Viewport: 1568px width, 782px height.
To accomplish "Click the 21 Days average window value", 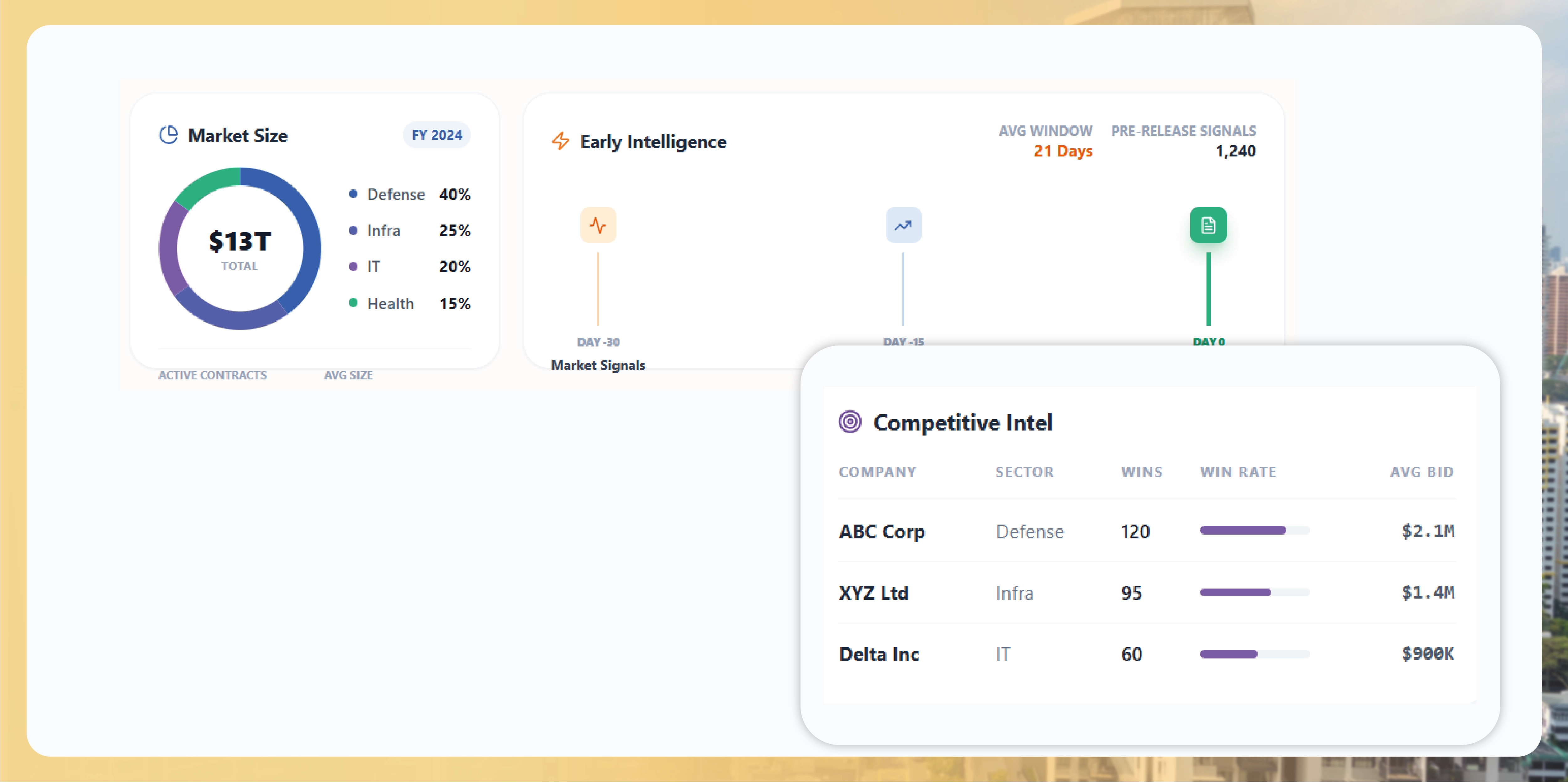I will [x=1063, y=151].
